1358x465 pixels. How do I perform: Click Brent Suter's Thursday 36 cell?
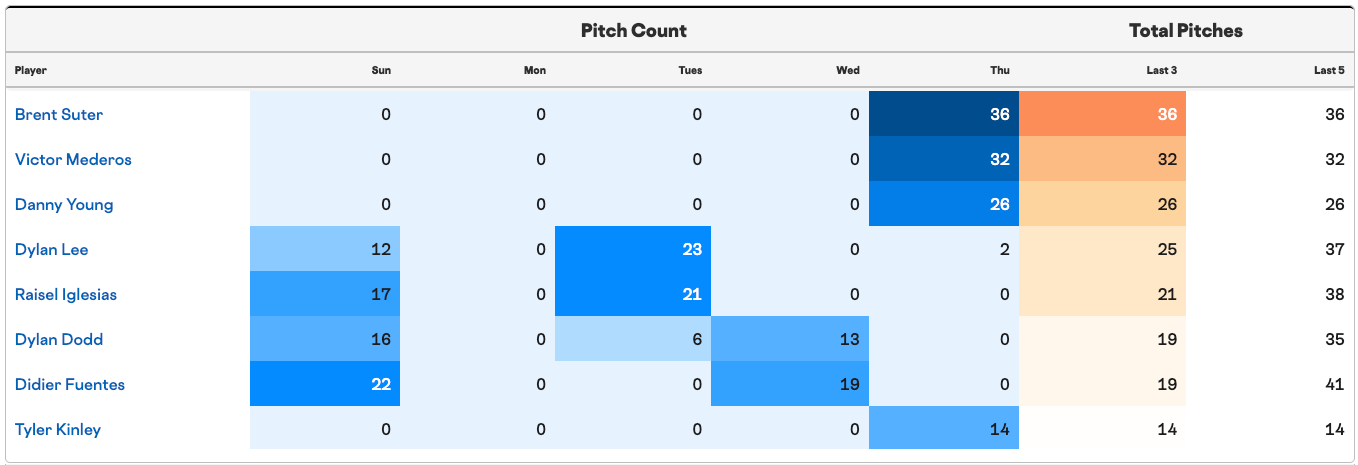944,114
